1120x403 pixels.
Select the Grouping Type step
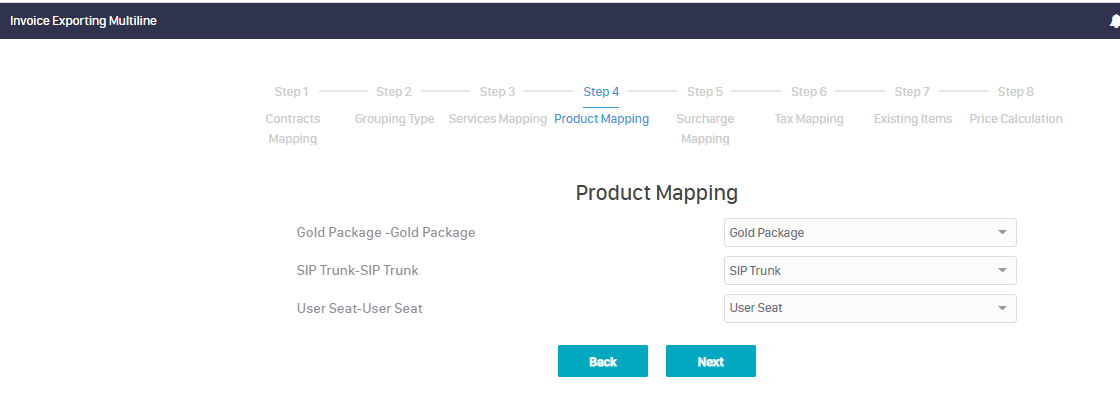(394, 119)
